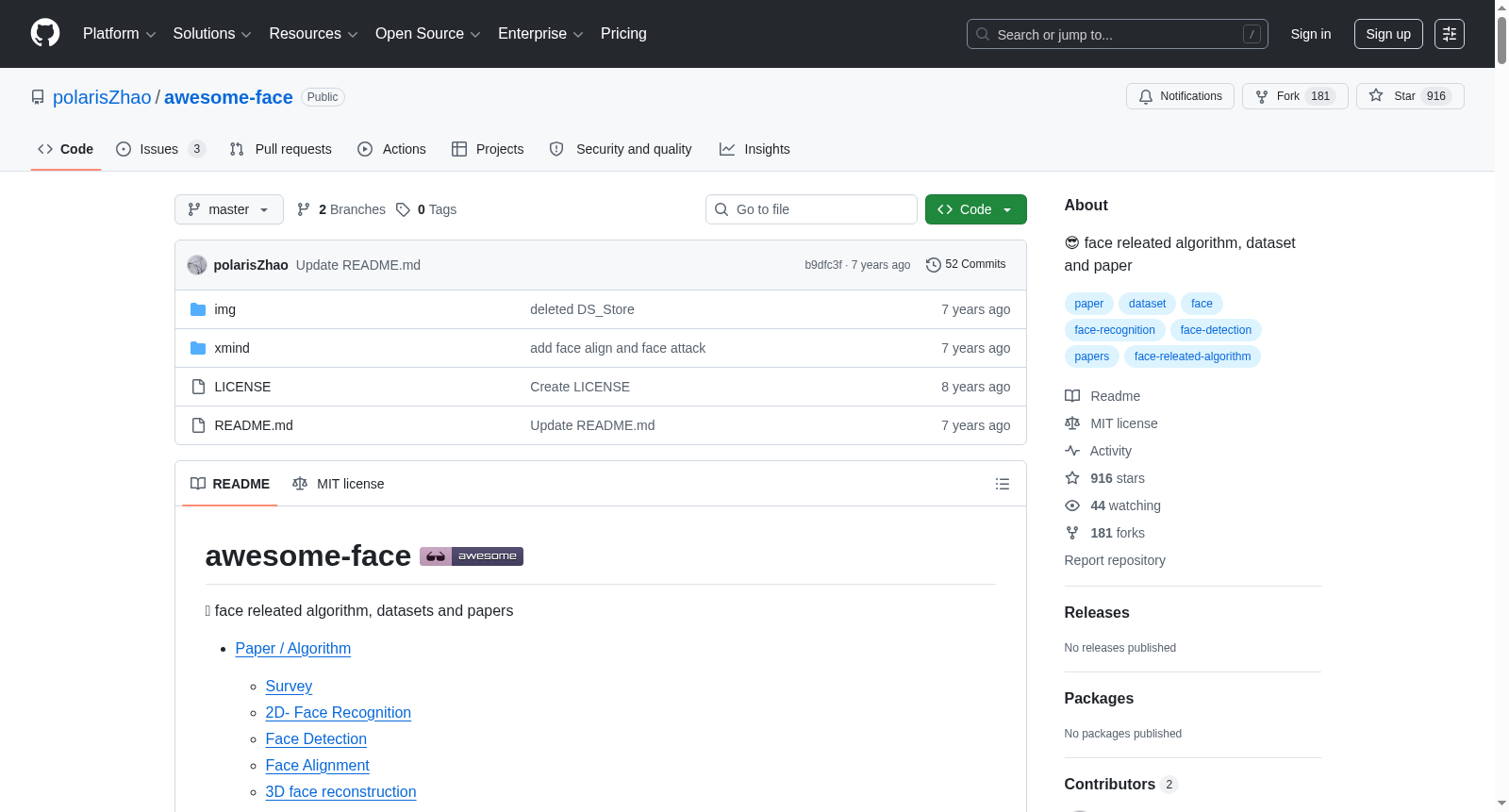Open the Contributors section heading link
Image resolution: width=1509 pixels, height=812 pixels.
coord(1120,785)
